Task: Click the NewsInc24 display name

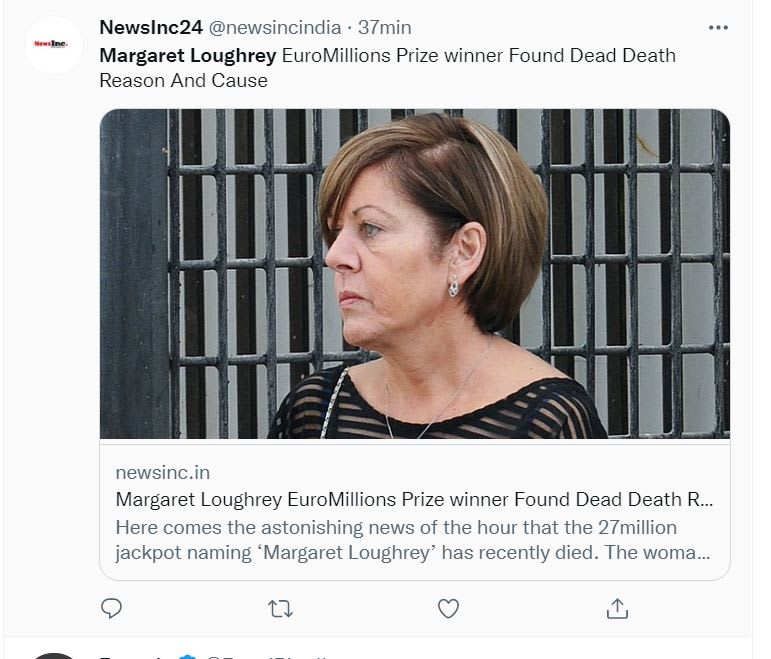Action: click(x=150, y=27)
